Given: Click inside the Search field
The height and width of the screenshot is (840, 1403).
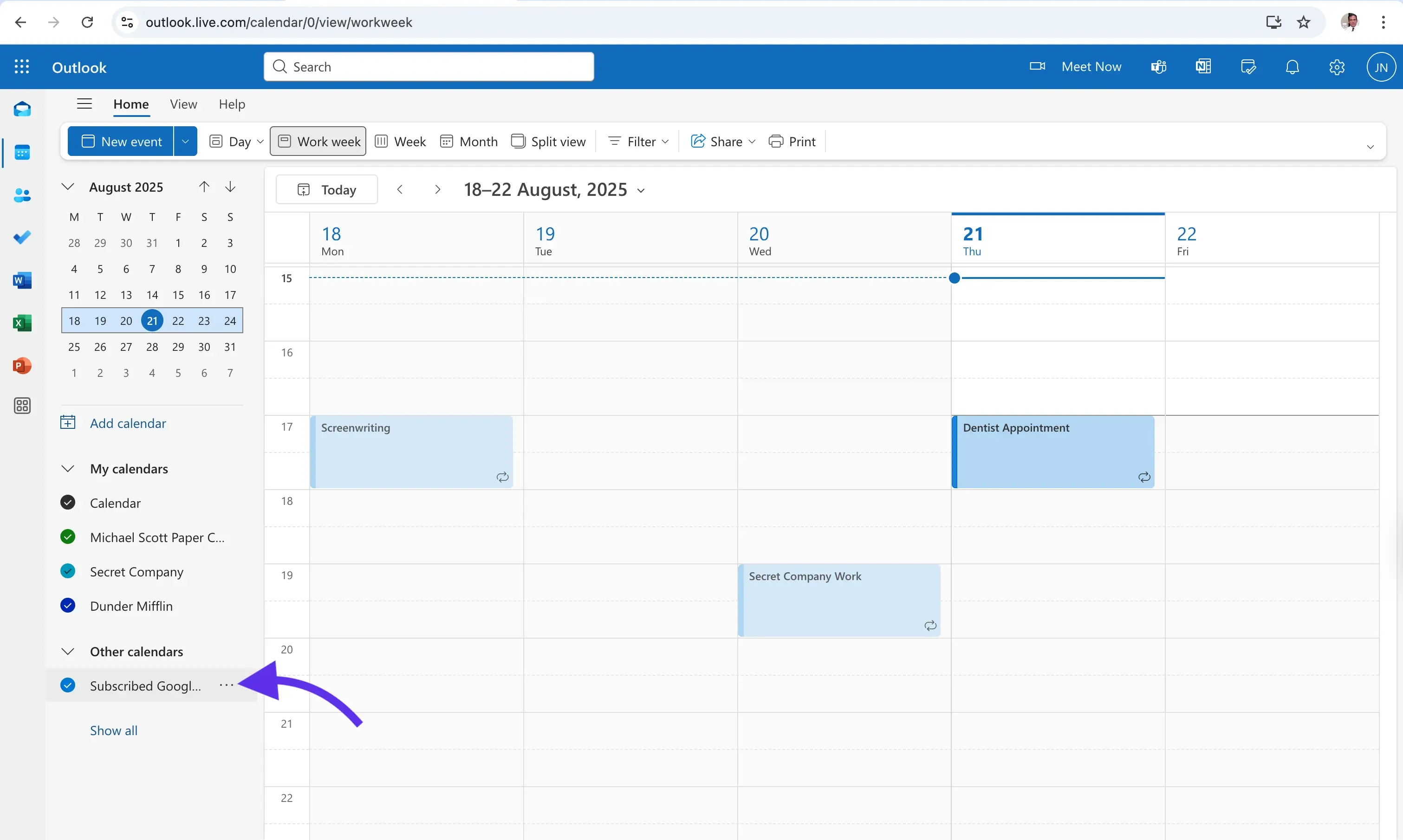Looking at the screenshot, I should pyautogui.click(x=429, y=66).
